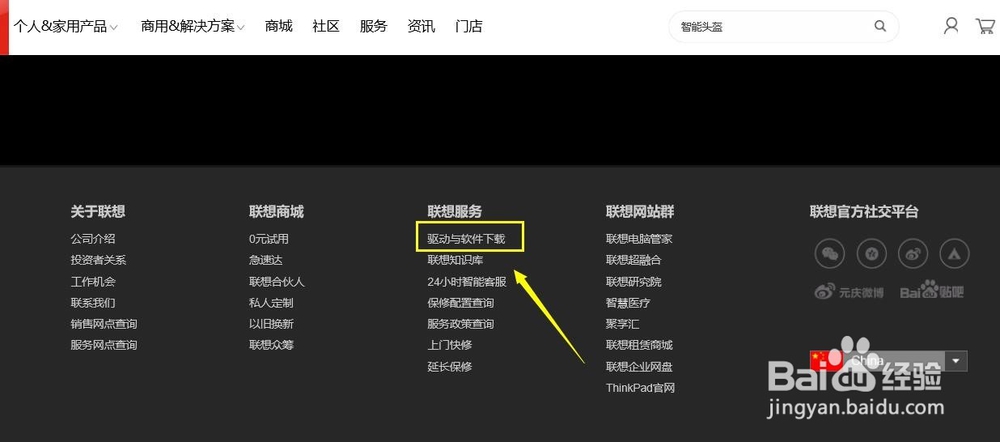Open 联想众筹 link
Image resolution: width=1000 pixels, height=442 pixels.
coord(271,345)
